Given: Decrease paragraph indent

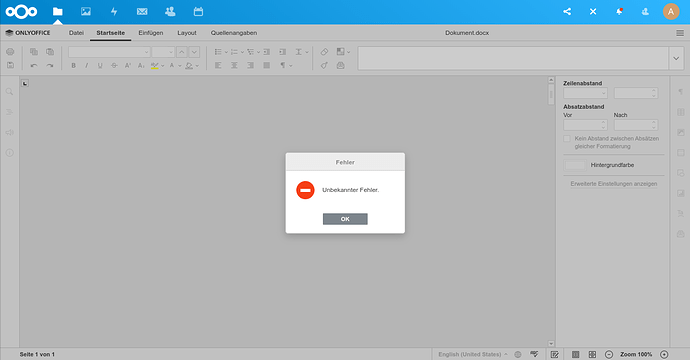Looking at the screenshot, I should [x=267, y=52].
